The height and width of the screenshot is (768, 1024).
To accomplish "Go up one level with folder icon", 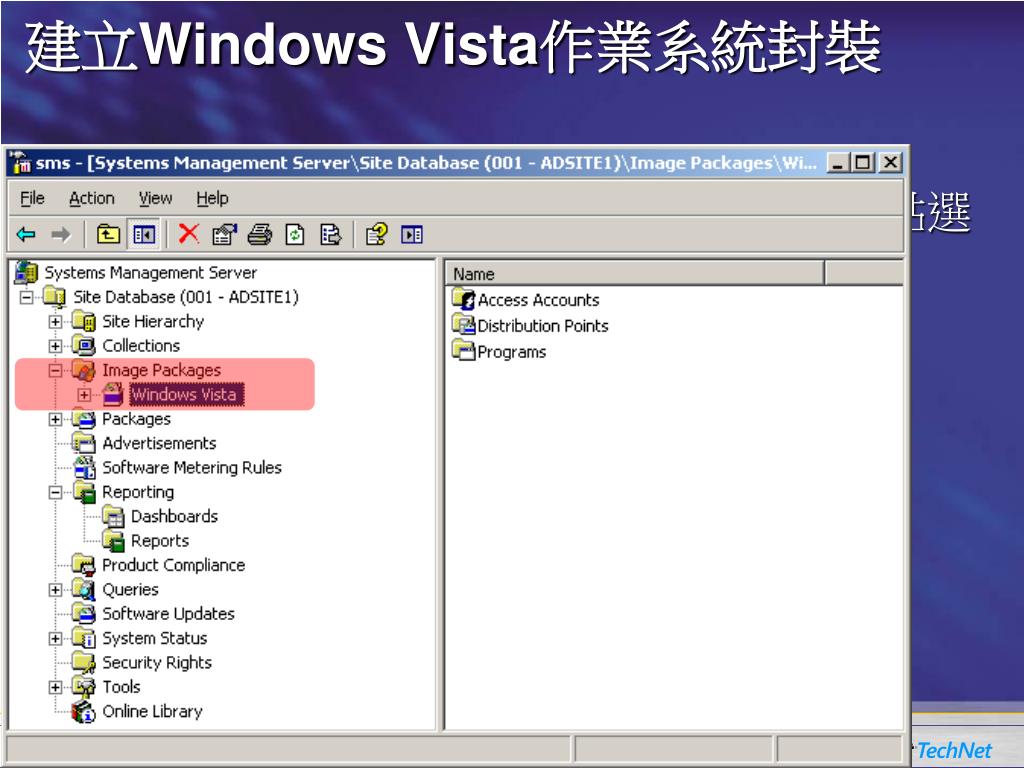I will tap(108, 234).
